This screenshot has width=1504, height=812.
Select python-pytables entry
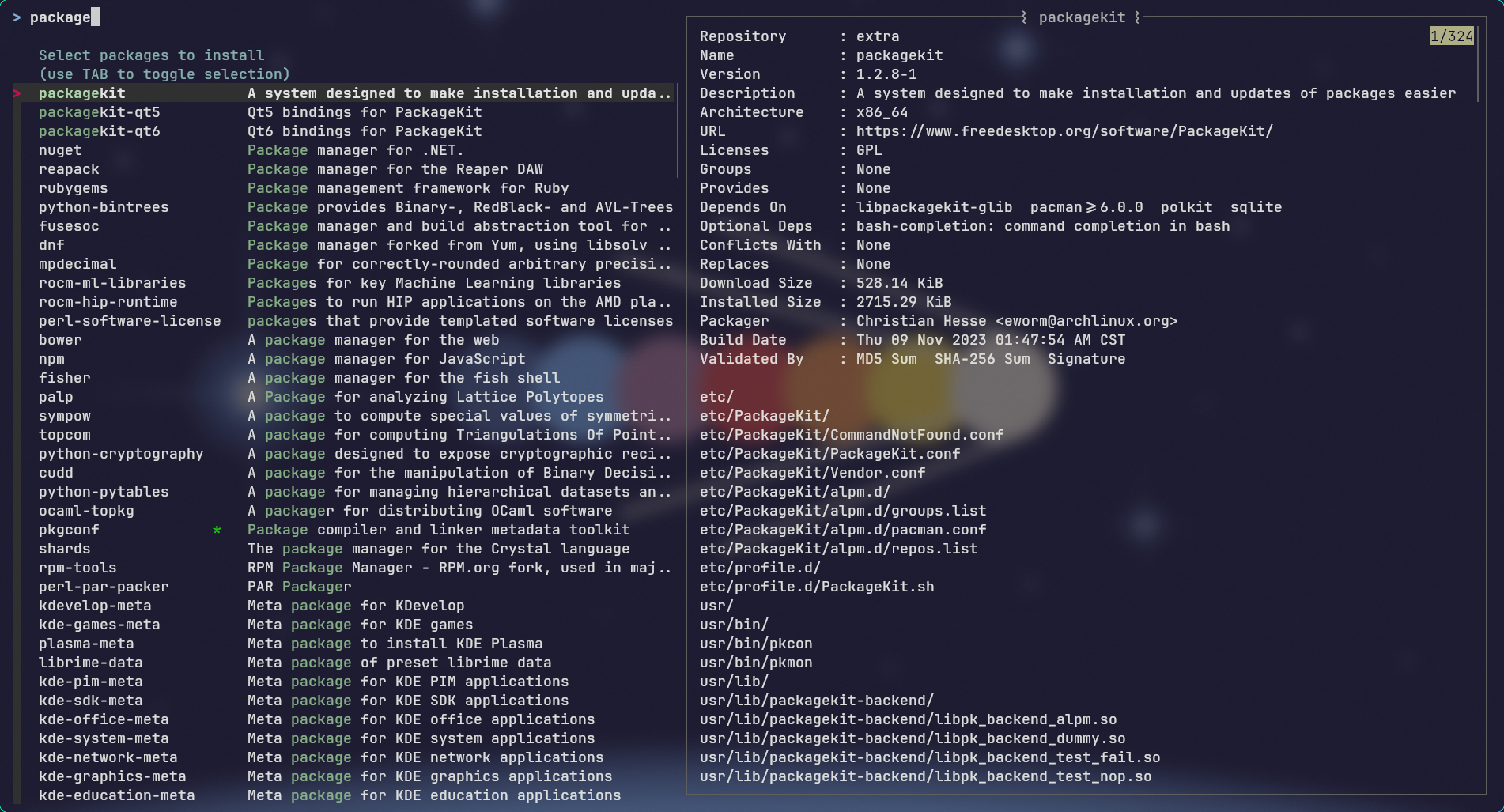343,492
